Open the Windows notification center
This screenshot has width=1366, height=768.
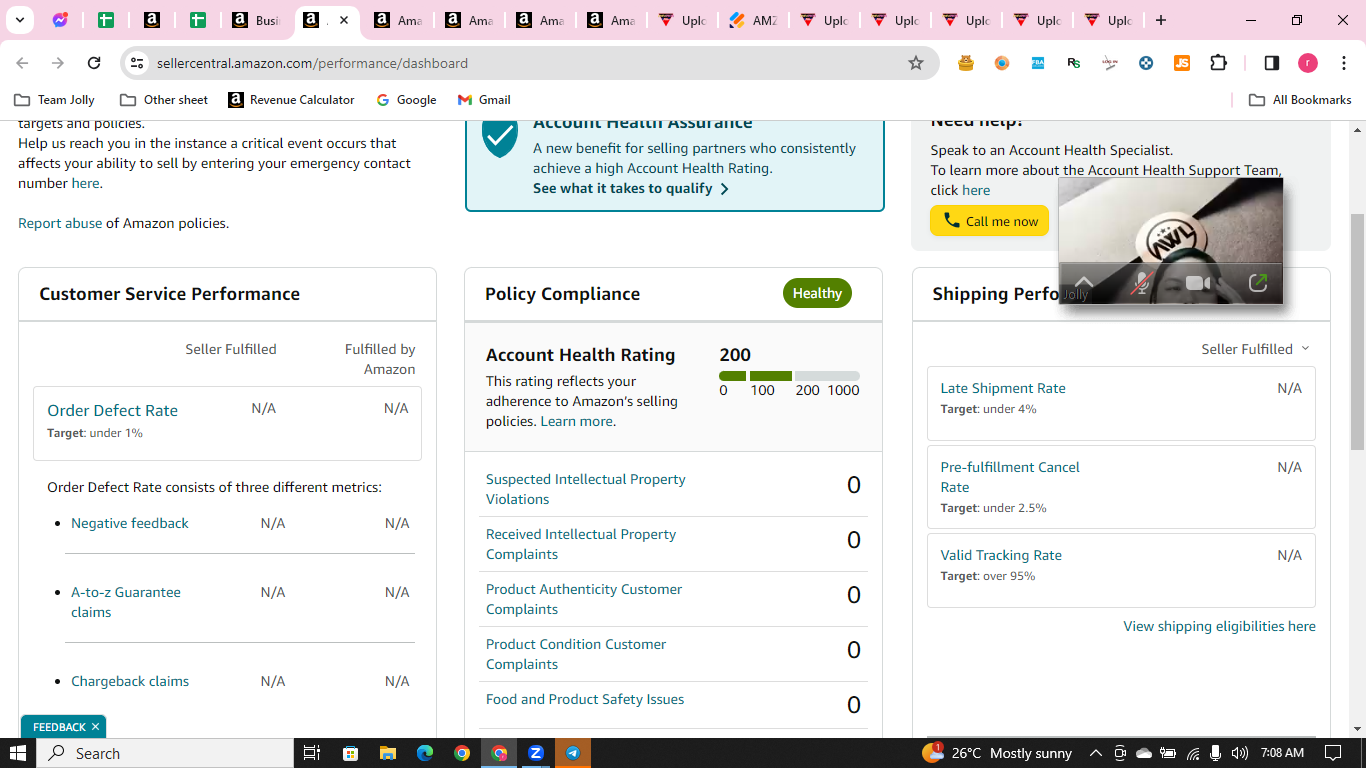tap(1333, 753)
